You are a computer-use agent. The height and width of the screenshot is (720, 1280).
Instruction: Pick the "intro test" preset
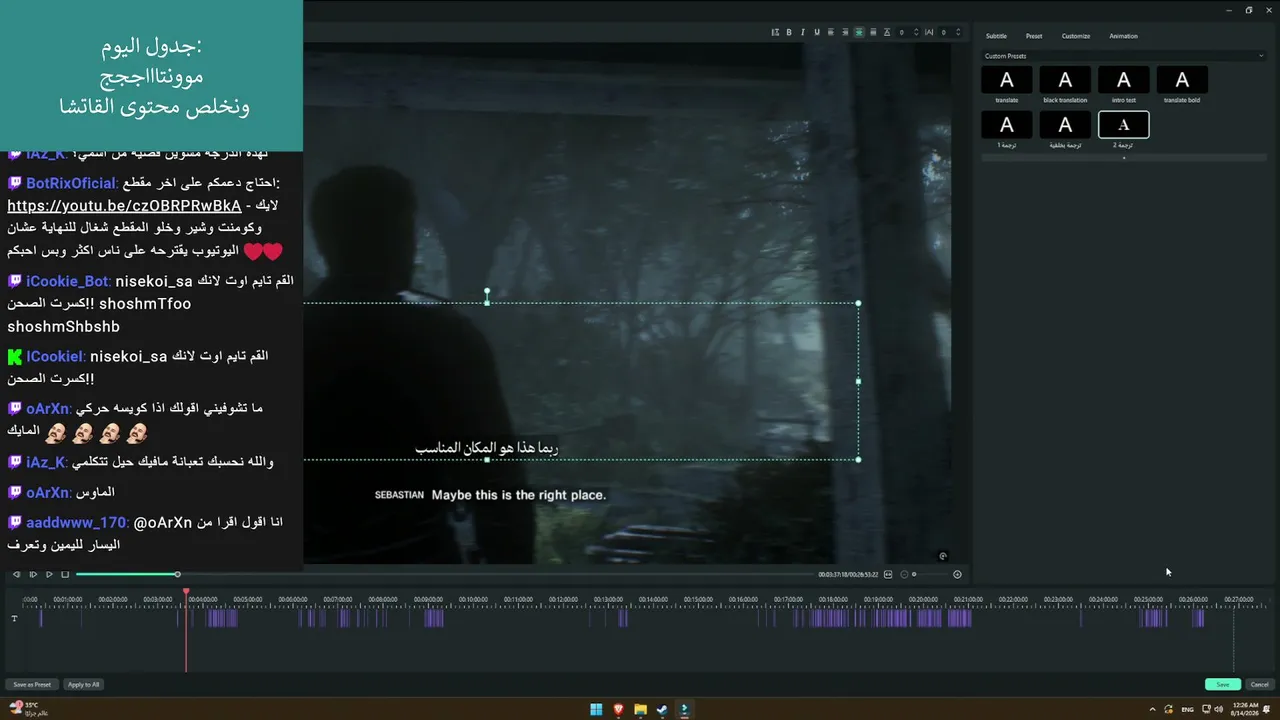pos(1124,80)
